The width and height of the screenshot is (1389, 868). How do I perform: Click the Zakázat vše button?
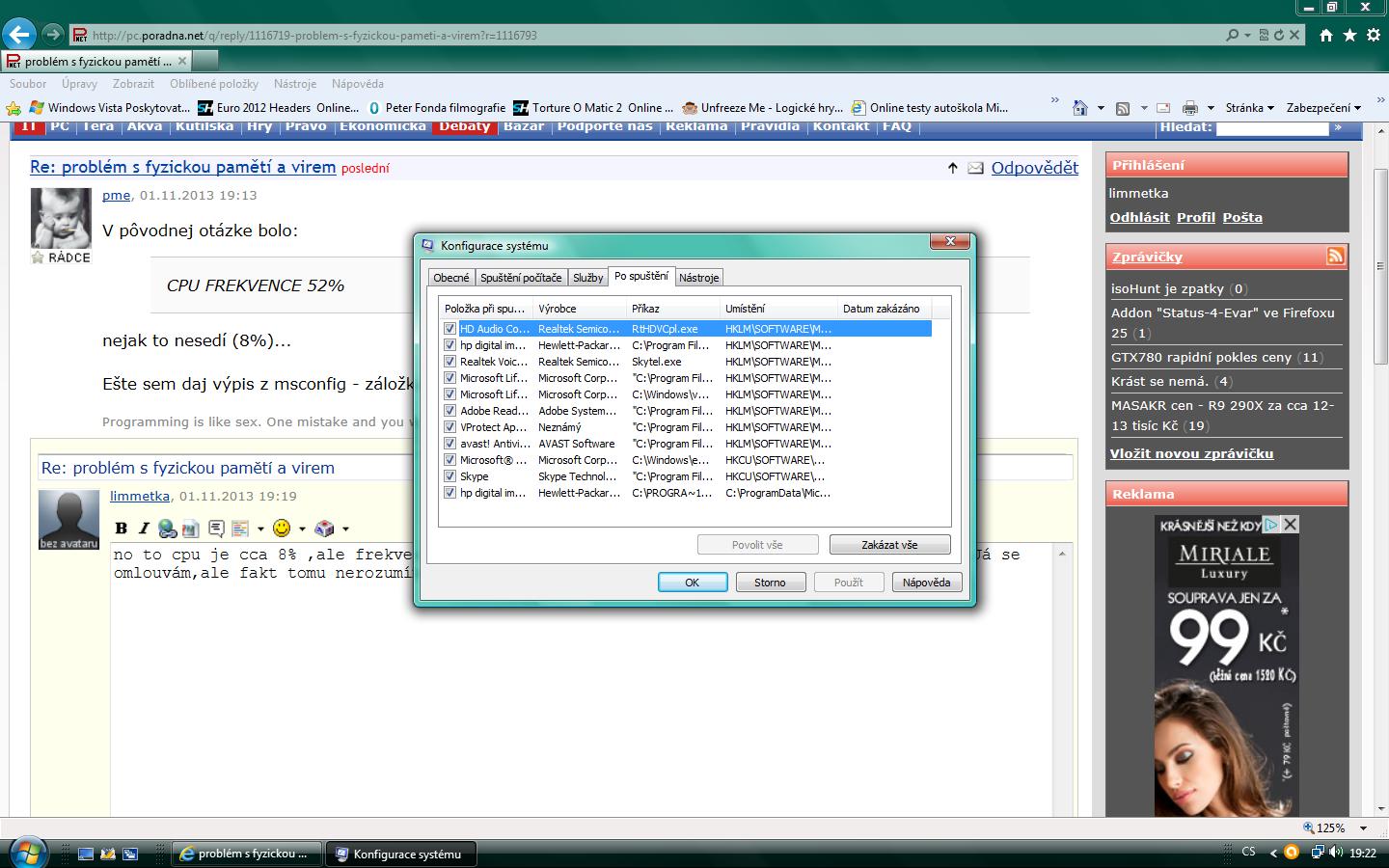[889, 545]
